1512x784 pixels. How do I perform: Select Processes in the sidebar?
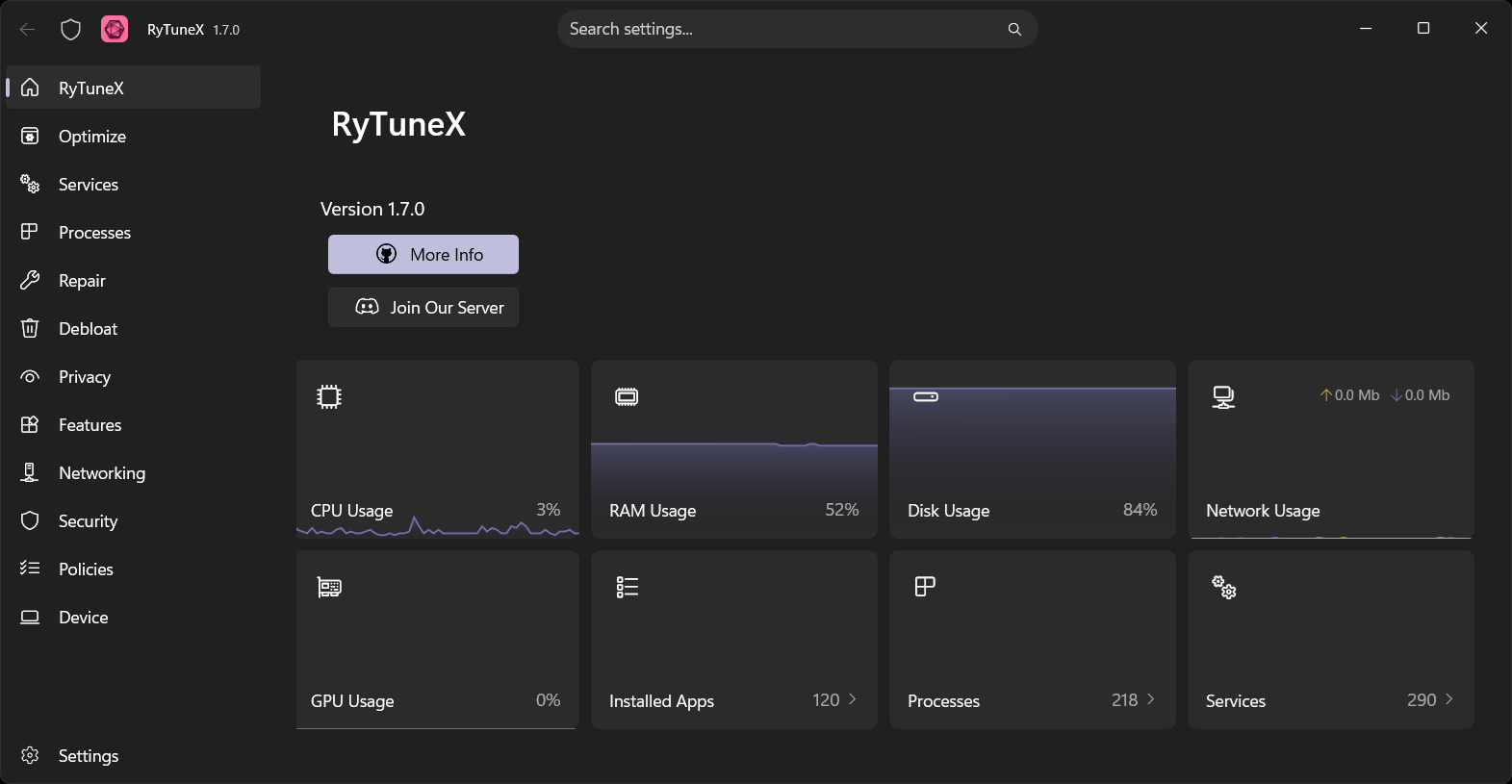point(133,232)
